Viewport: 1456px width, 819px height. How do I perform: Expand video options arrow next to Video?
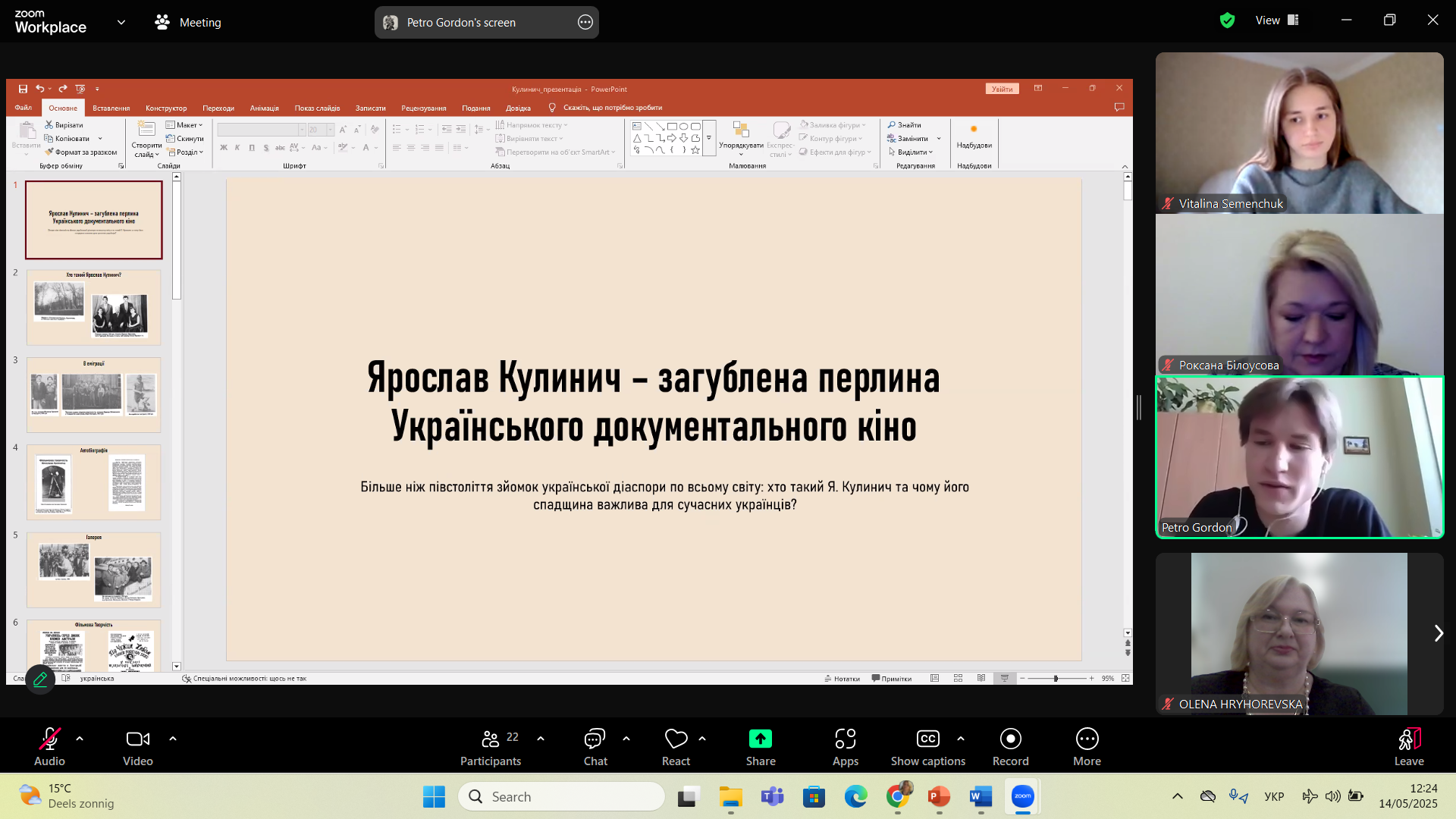coord(173,738)
